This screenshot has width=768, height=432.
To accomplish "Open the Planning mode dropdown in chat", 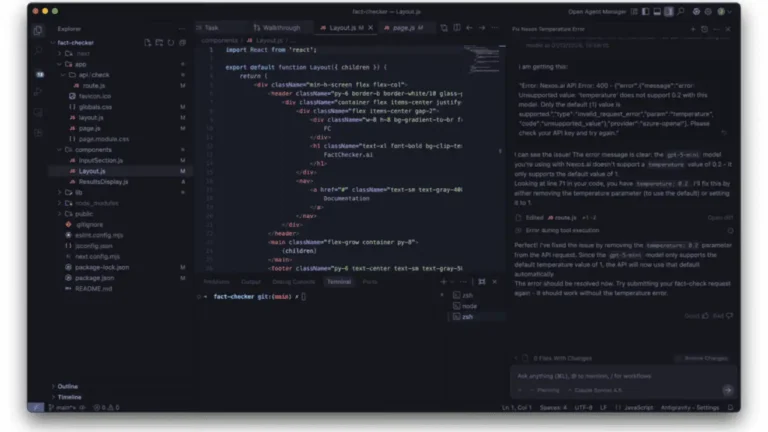I will tap(545, 390).
